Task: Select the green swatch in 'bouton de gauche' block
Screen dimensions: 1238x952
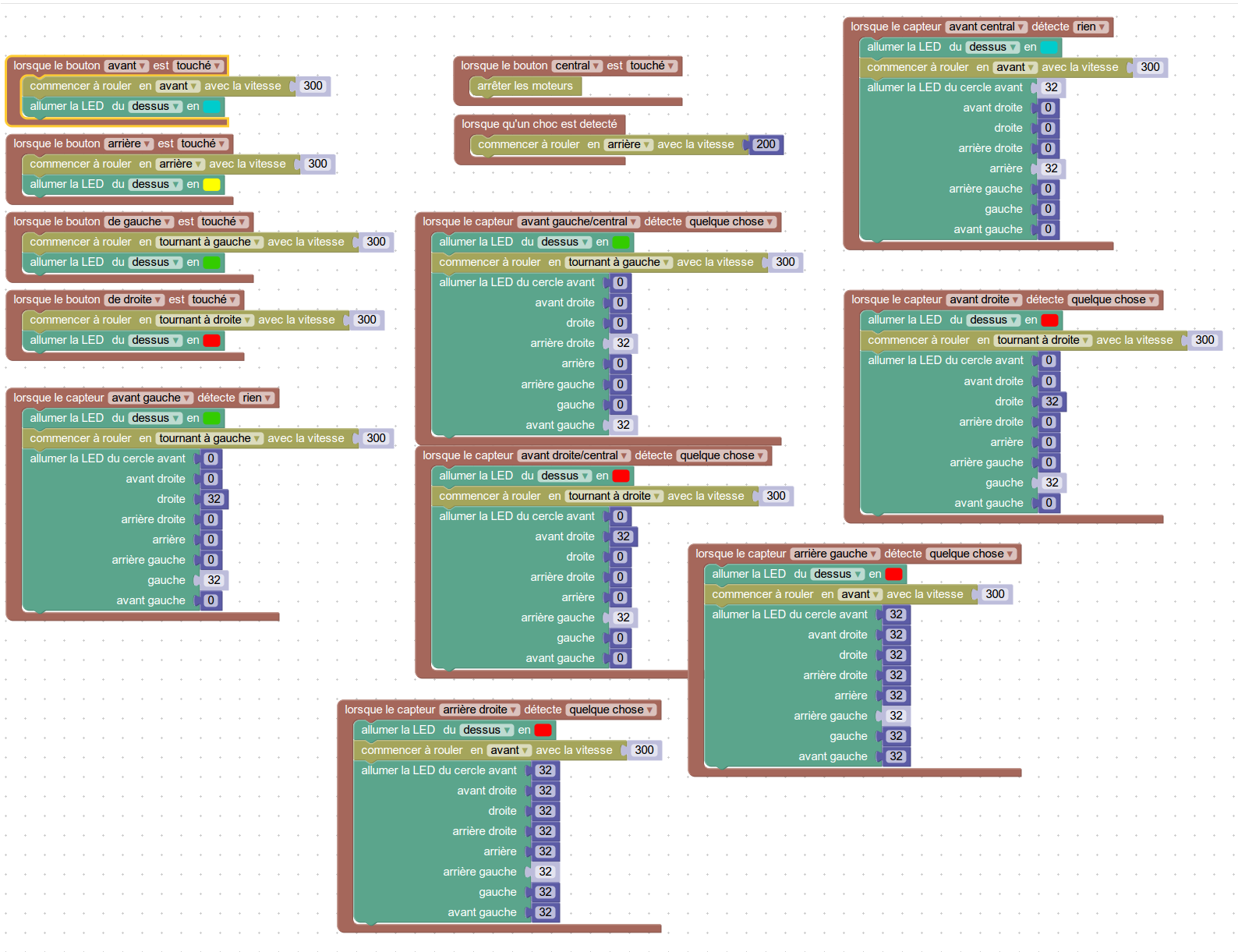Action: click(x=212, y=263)
